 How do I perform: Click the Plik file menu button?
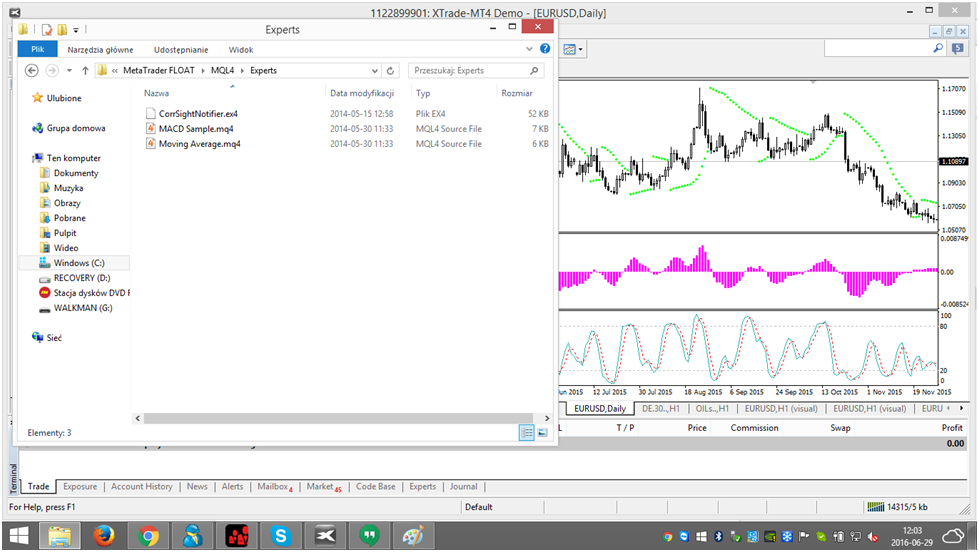37,49
